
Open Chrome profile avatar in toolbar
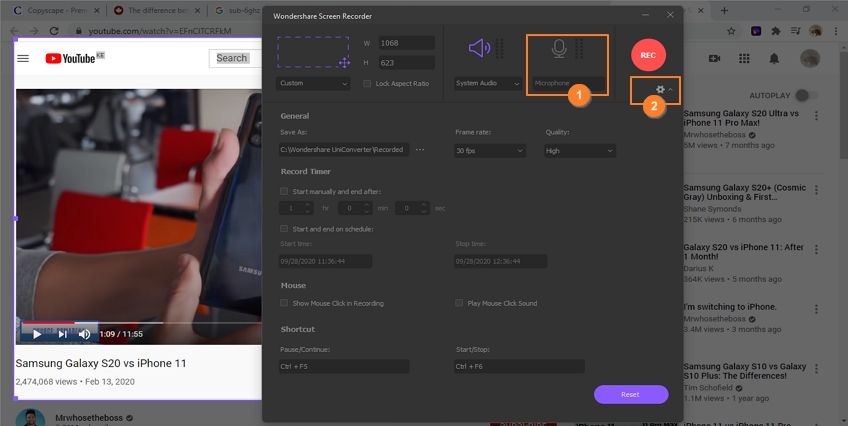[815, 31]
